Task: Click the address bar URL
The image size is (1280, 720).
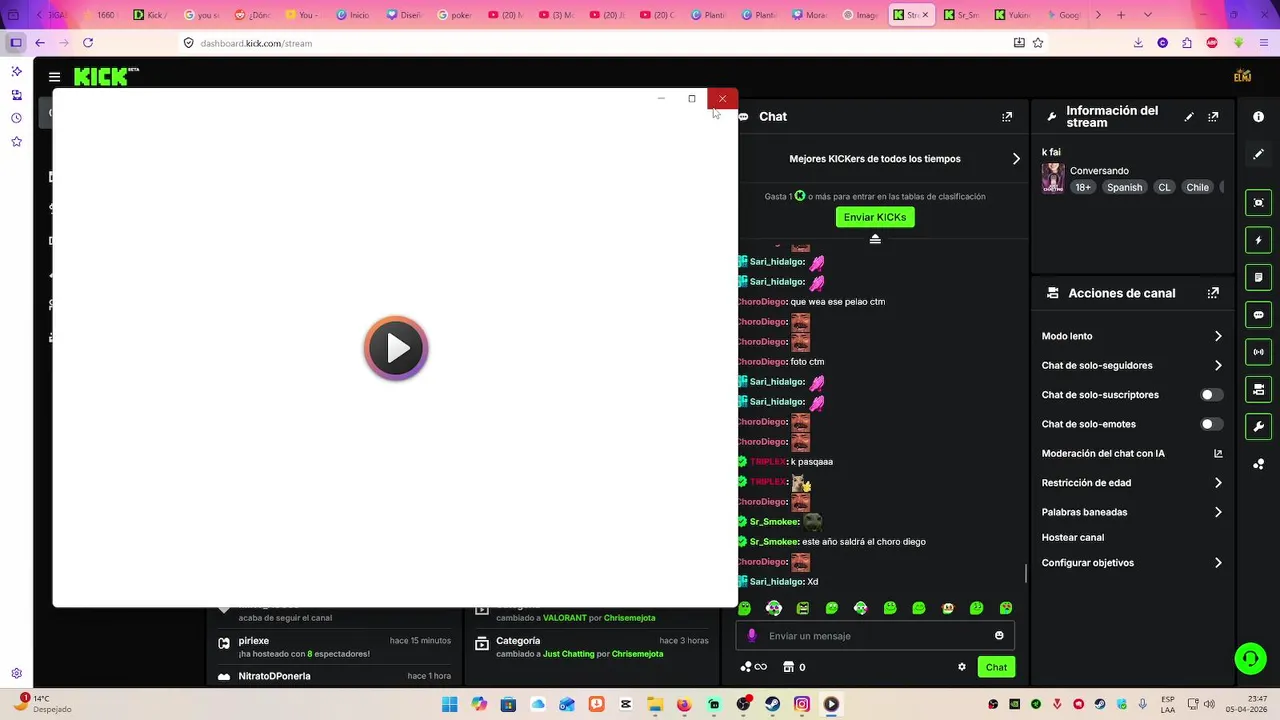Action: pos(256,43)
